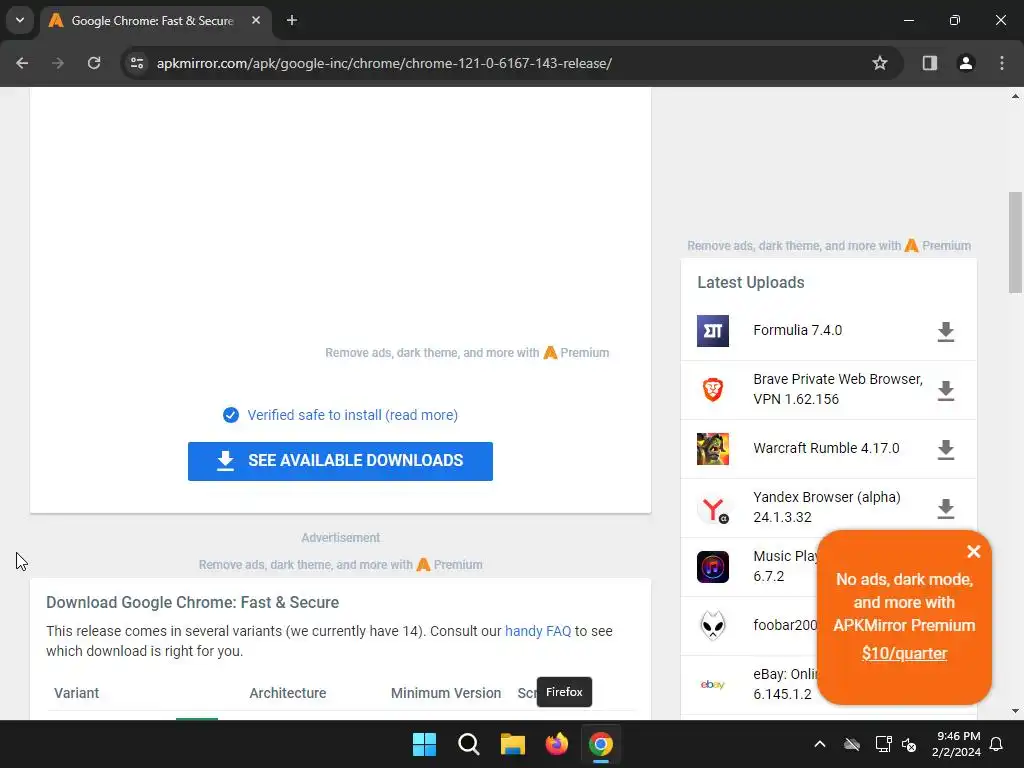The width and height of the screenshot is (1024, 768).
Task: Open the clock showing 9:46 PM
Action: (x=957, y=744)
